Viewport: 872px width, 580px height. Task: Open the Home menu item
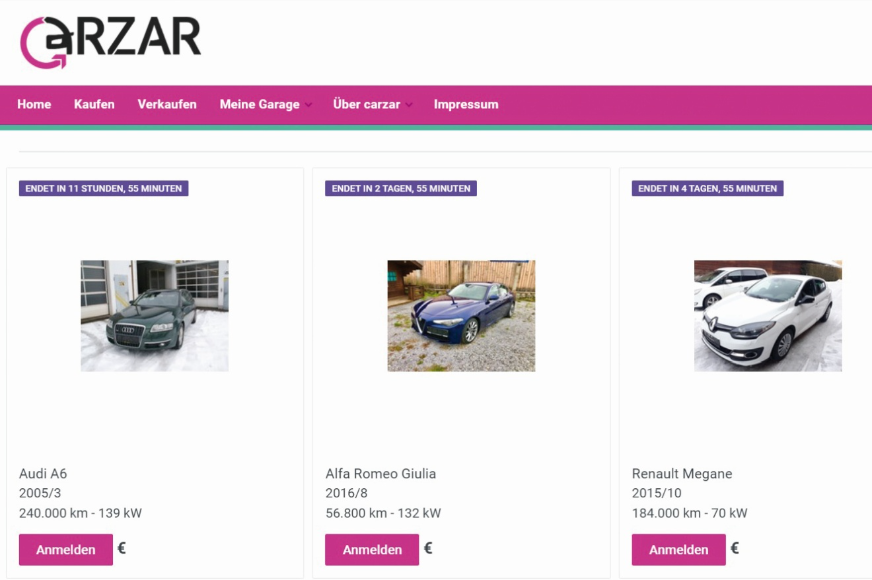[x=34, y=105]
